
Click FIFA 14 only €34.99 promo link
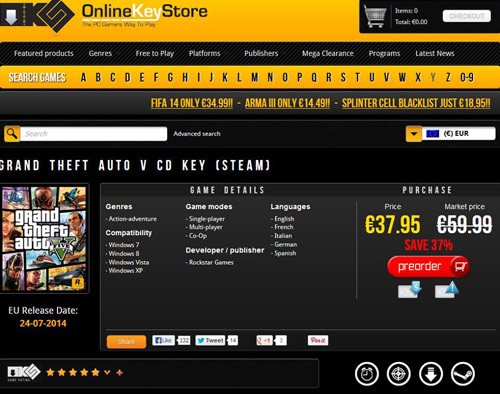coord(192,103)
